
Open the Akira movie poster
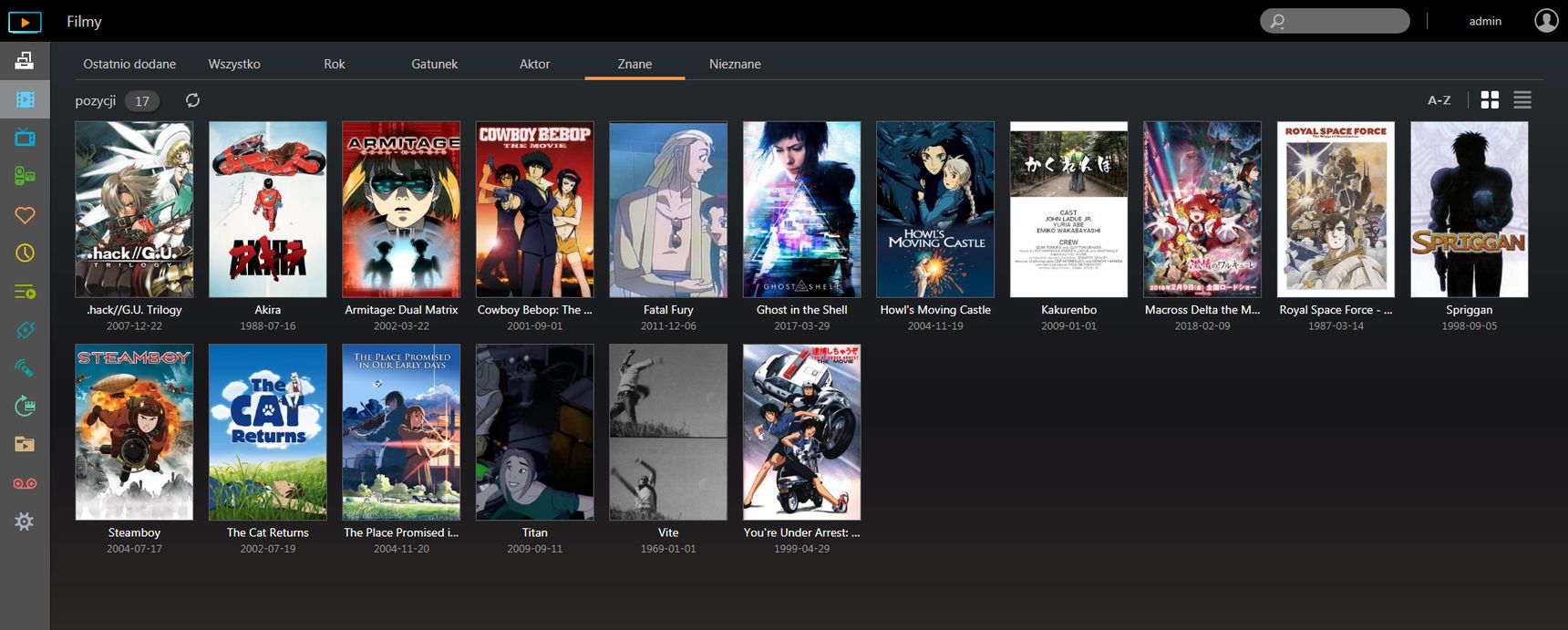click(268, 210)
